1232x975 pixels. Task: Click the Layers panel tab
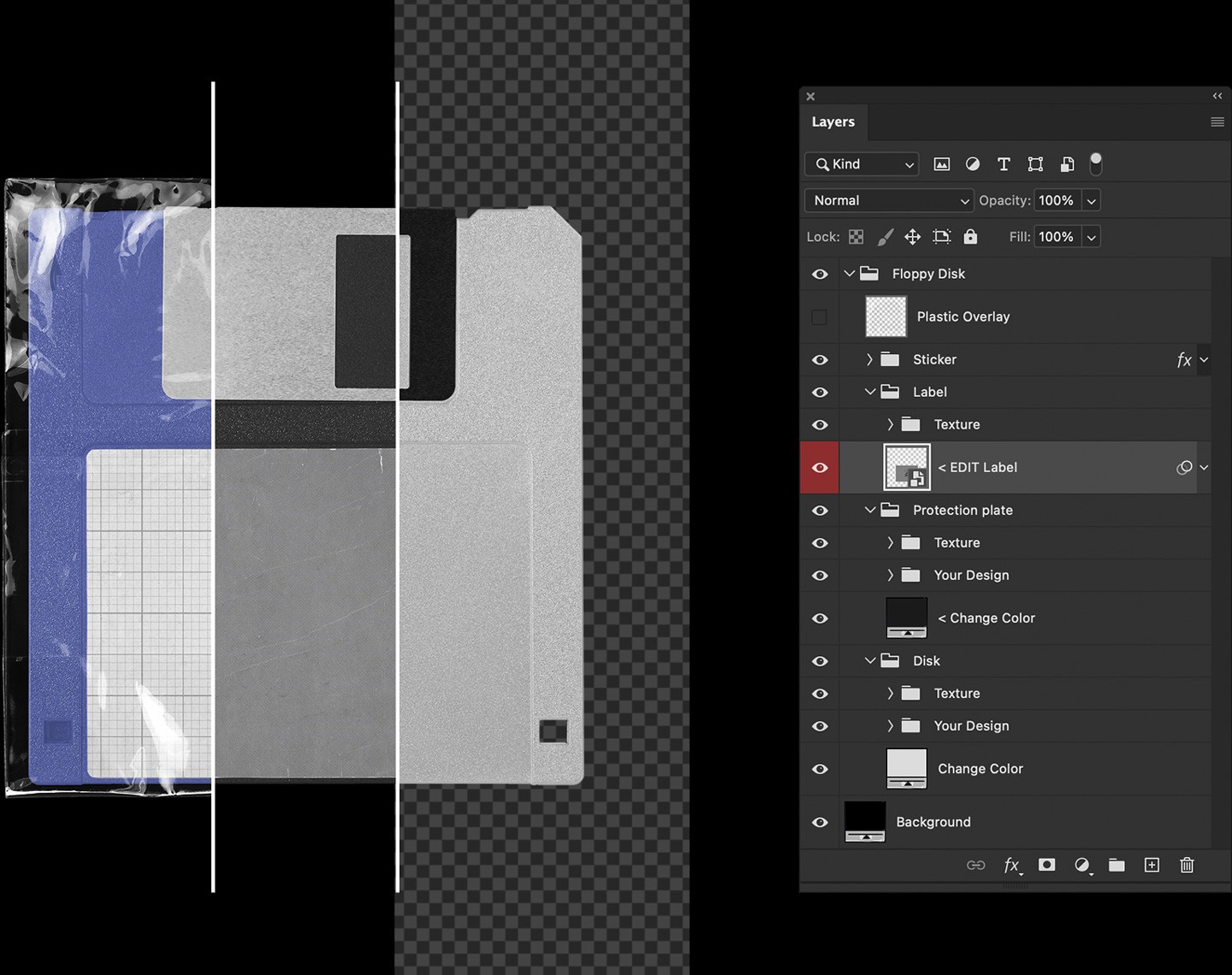click(x=833, y=121)
